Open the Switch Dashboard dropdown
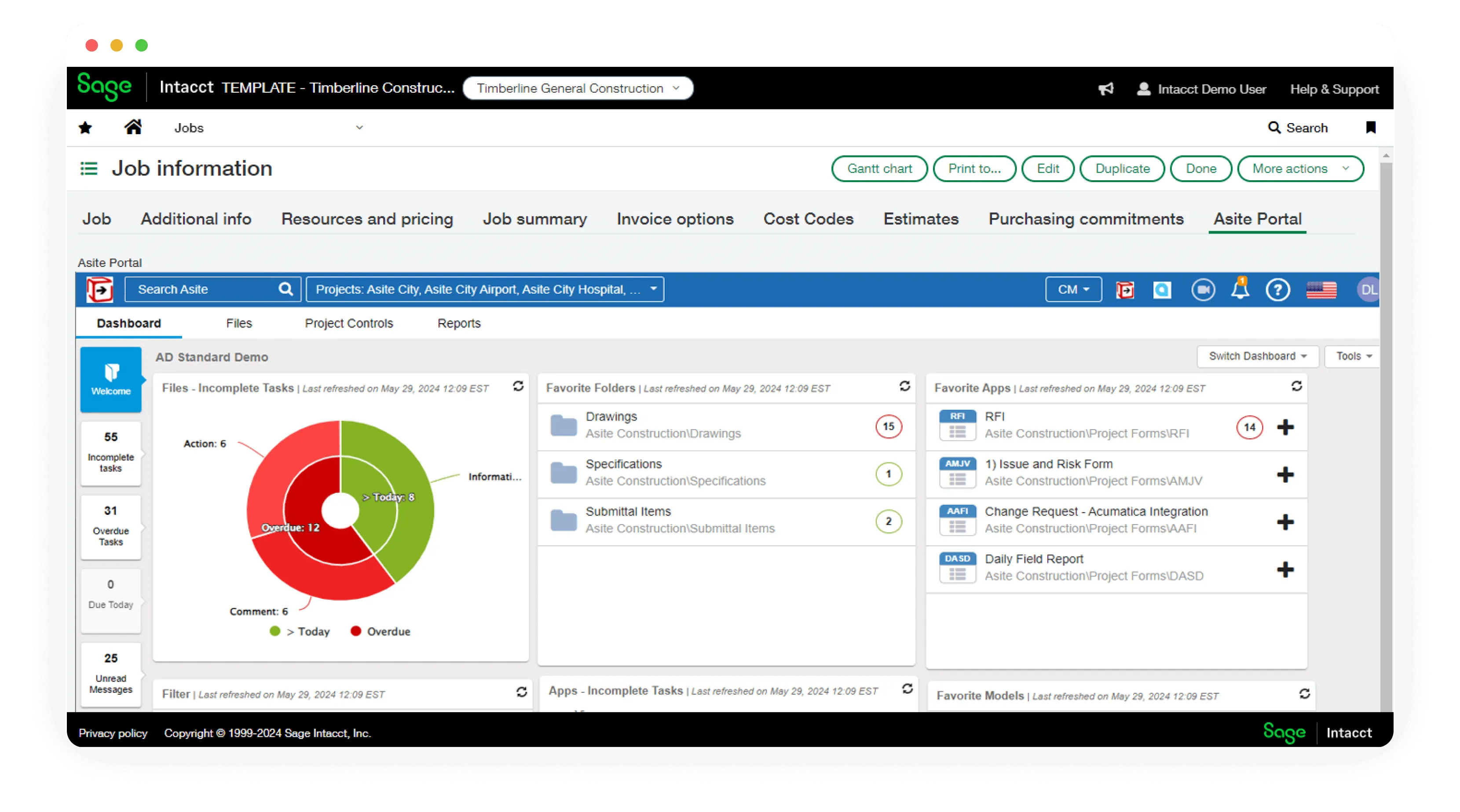 coord(1257,356)
